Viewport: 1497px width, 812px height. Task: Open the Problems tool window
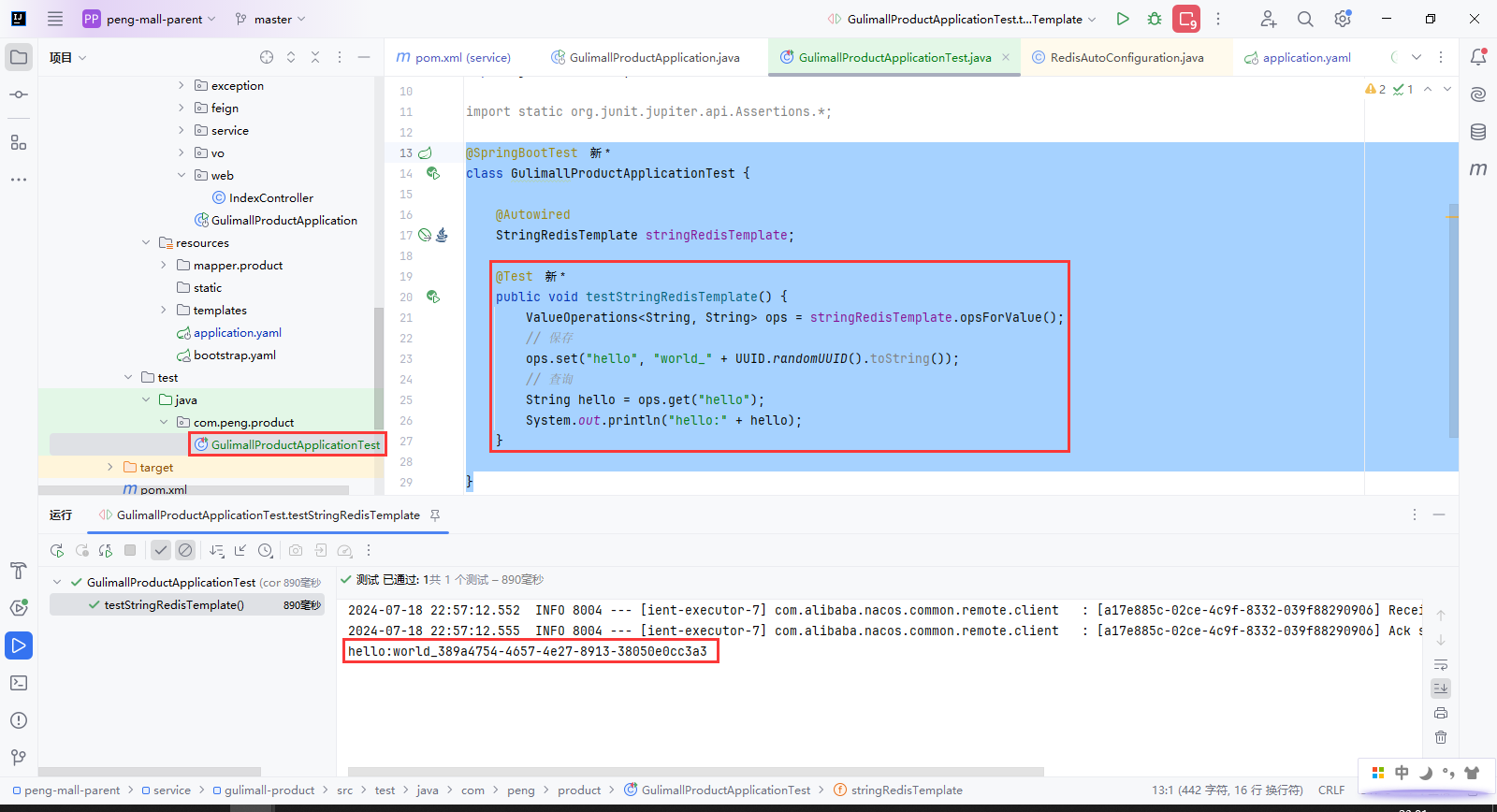click(x=19, y=720)
